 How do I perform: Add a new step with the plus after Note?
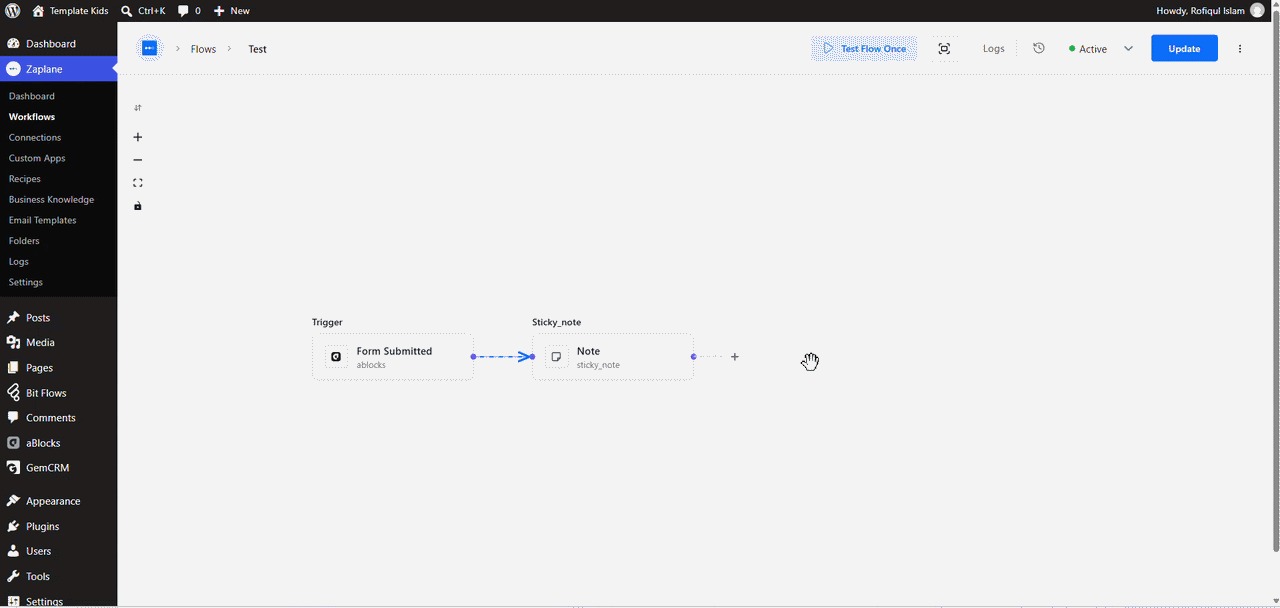[735, 357]
